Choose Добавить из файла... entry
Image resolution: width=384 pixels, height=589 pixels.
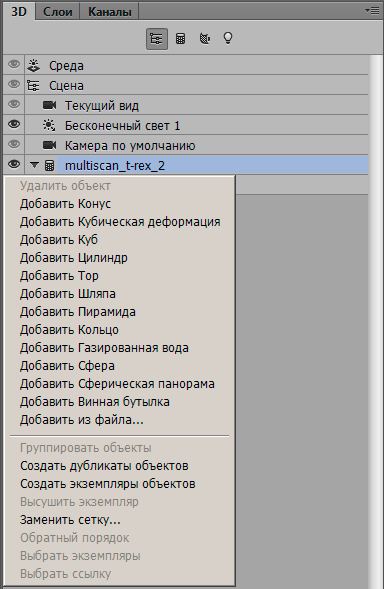pyautogui.click(x=119, y=420)
